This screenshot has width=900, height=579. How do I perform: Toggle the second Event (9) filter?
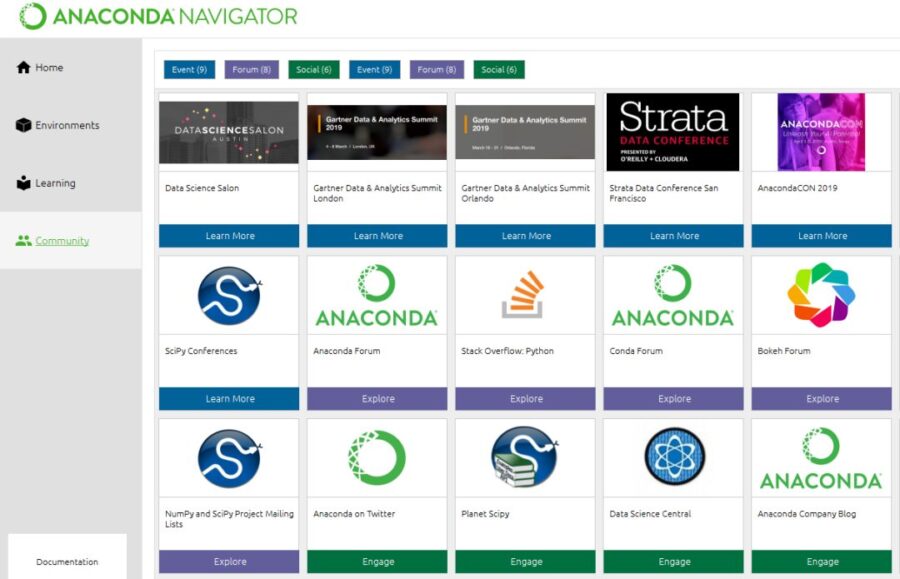coord(374,69)
